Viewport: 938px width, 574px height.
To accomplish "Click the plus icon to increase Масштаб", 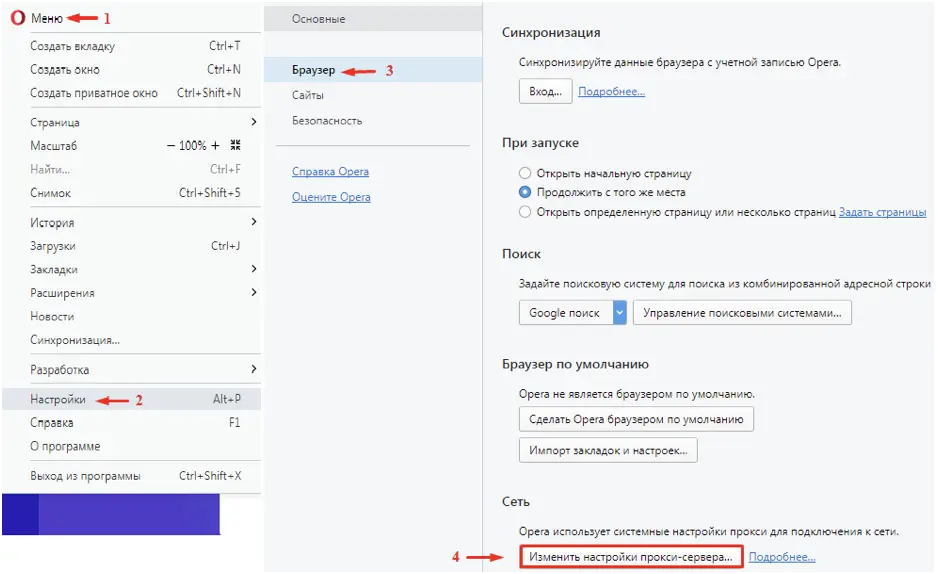I will (215, 146).
